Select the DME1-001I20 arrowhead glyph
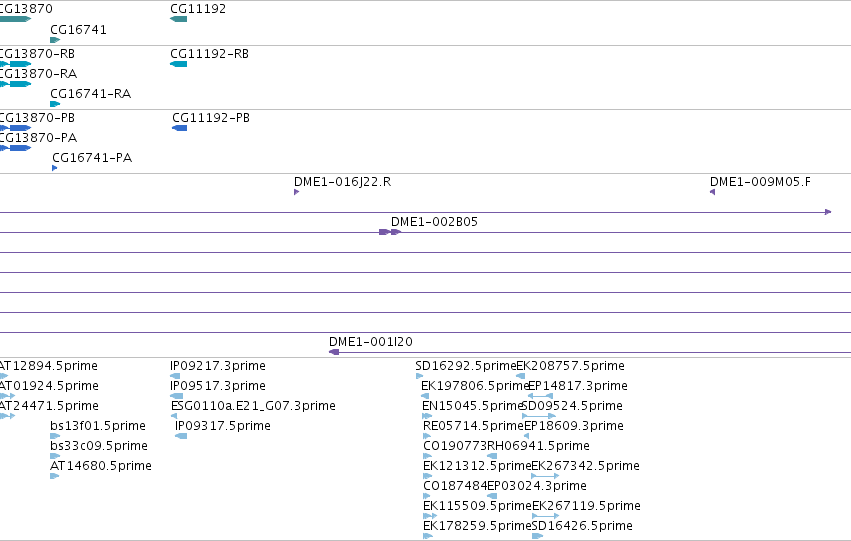Image resolution: width=851 pixels, height=541 pixels. click(x=334, y=352)
